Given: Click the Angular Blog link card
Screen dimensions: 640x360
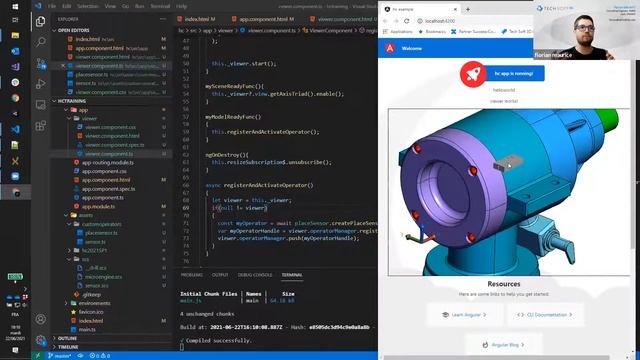Looking at the screenshot, I should pyautogui.click(x=504, y=345).
